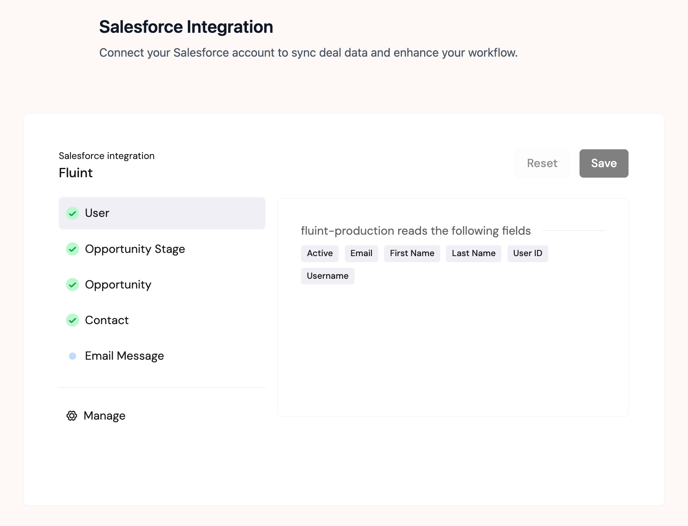Open the Manage menu item
The image size is (688, 526).
coord(105,416)
